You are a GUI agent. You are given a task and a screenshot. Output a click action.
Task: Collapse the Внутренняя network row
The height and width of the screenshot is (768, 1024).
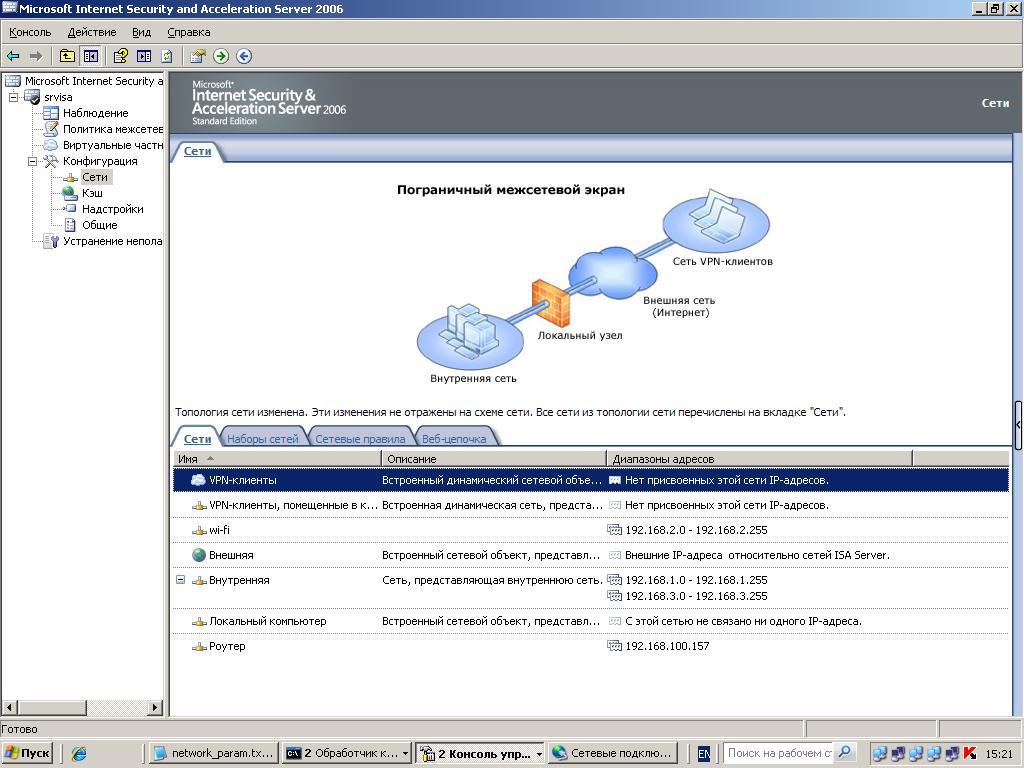point(180,580)
